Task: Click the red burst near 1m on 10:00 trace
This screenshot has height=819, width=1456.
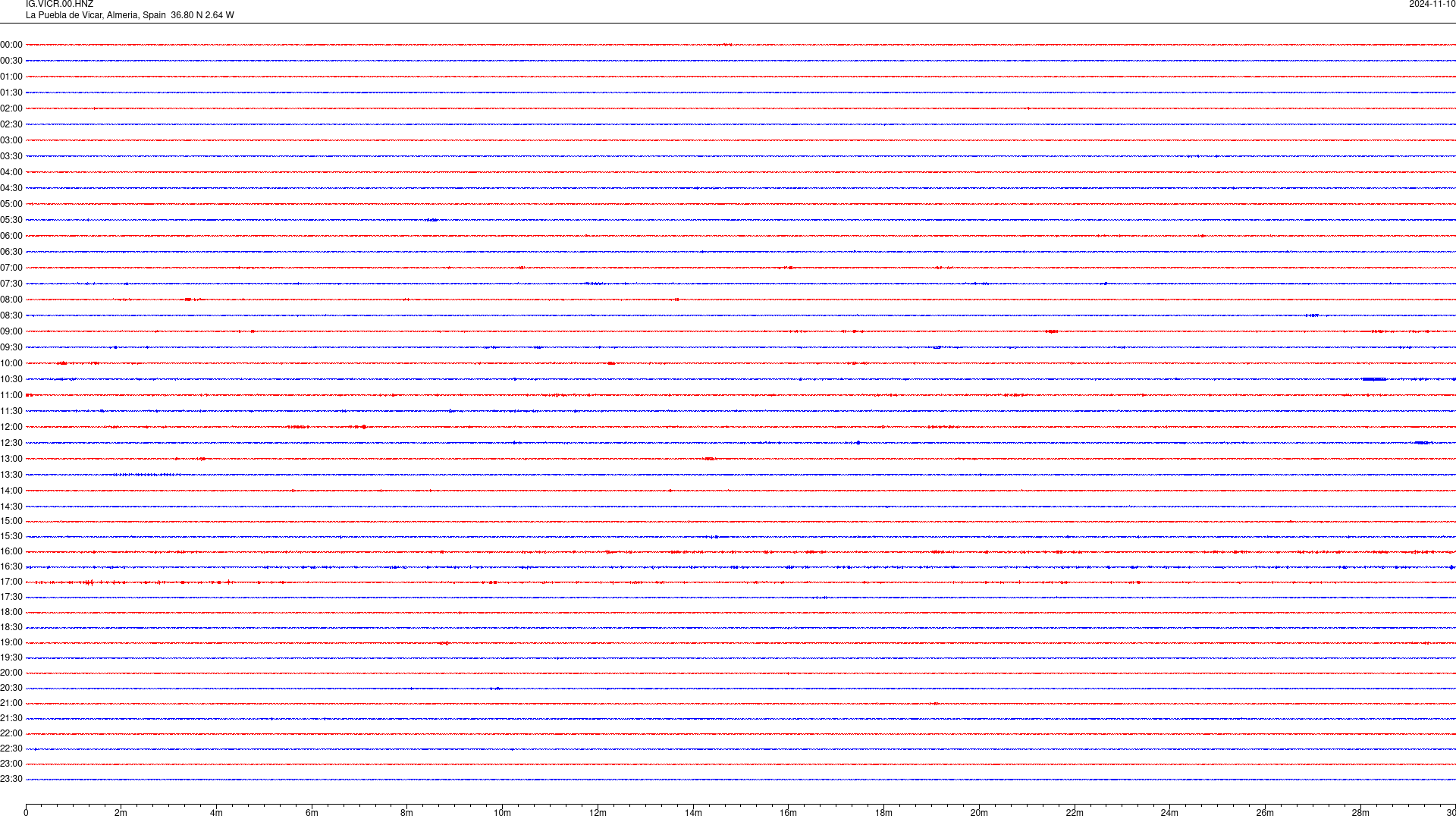Action: [62, 363]
